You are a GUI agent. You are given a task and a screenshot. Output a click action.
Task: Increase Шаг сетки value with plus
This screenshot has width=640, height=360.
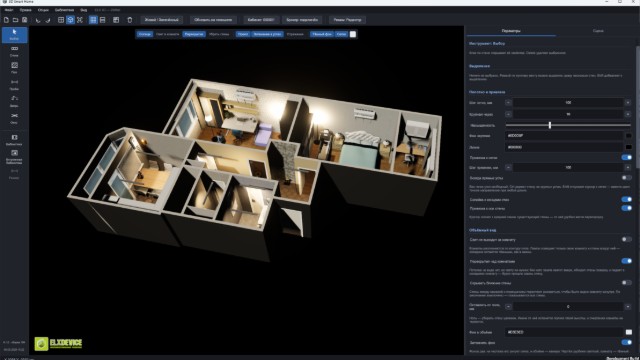(628, 102)
